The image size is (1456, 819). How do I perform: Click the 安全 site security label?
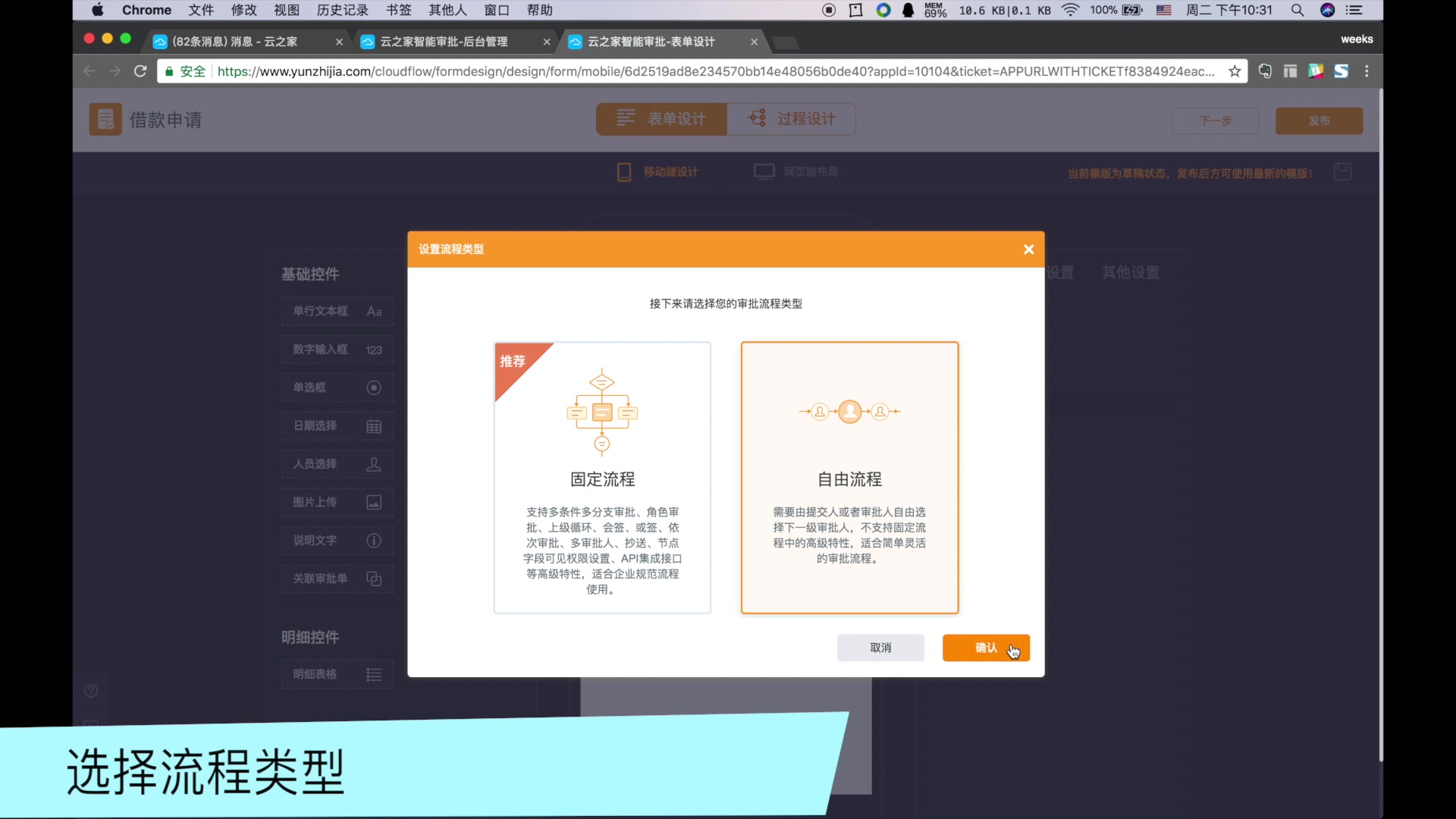point(193,71)
